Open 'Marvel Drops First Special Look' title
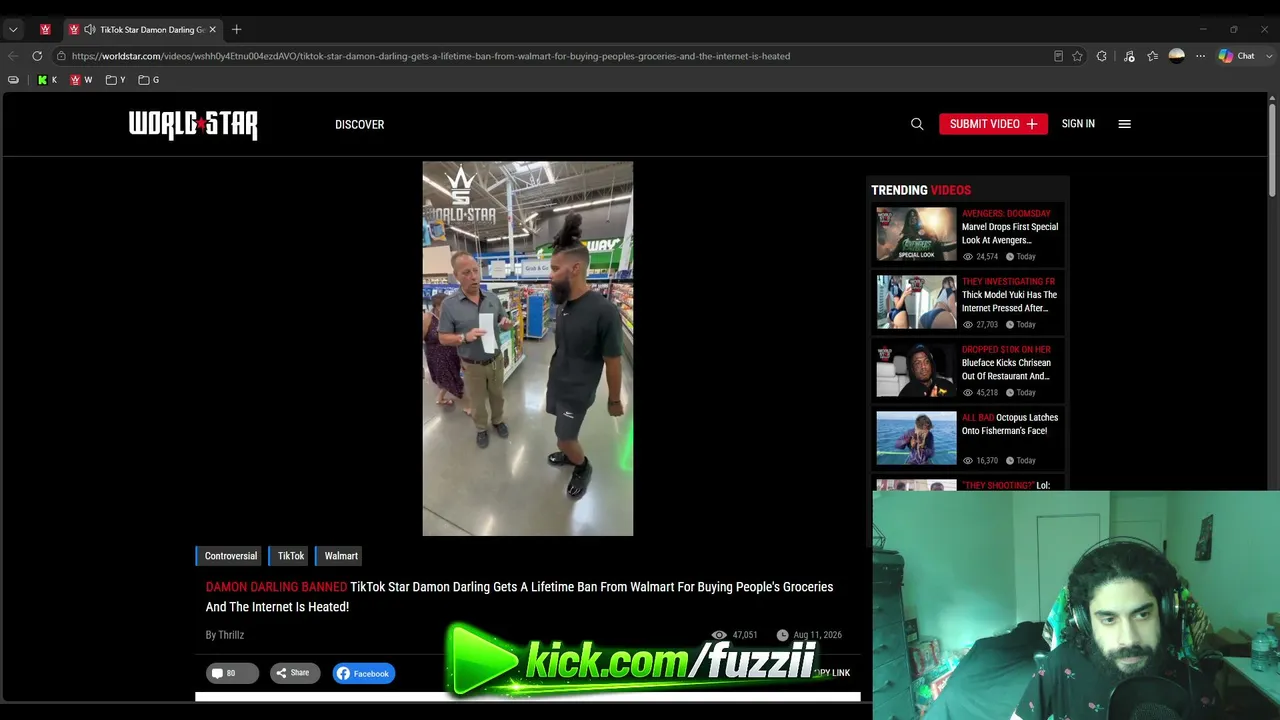This screenshot has width=1280, height=720. [x=1010, y=233]
